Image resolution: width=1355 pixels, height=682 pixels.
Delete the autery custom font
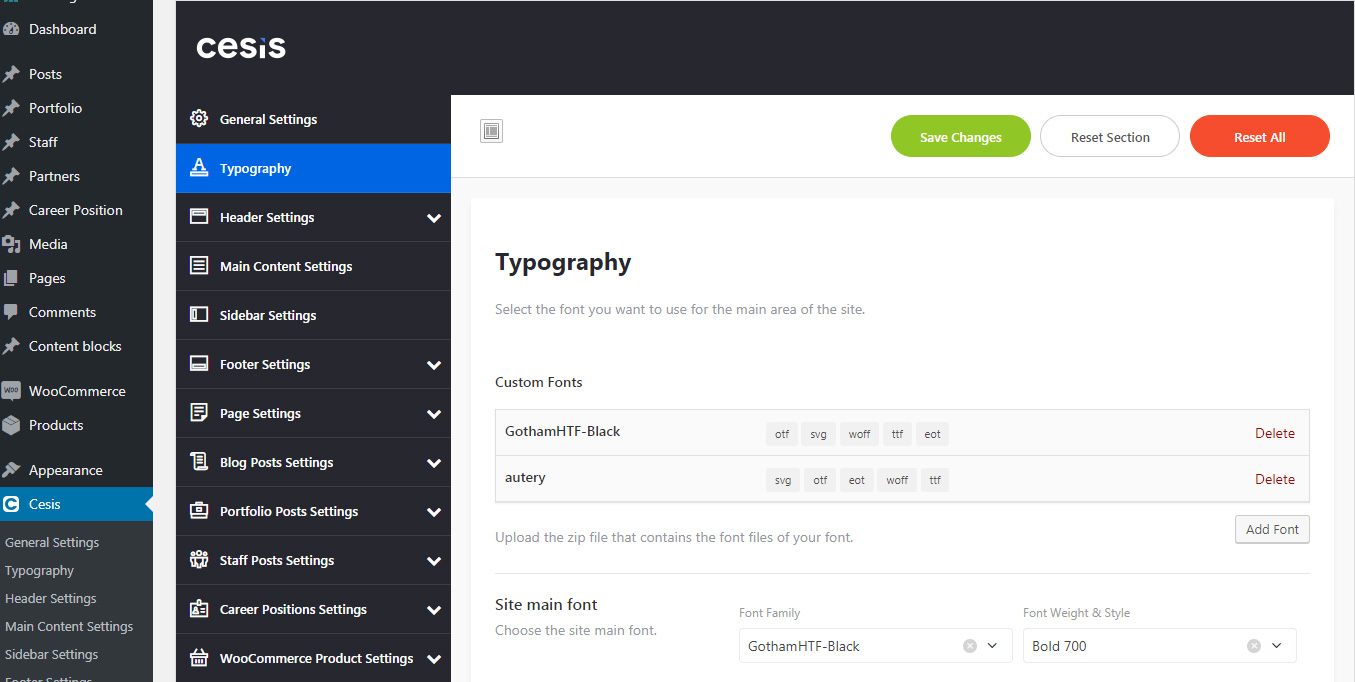1274,479
